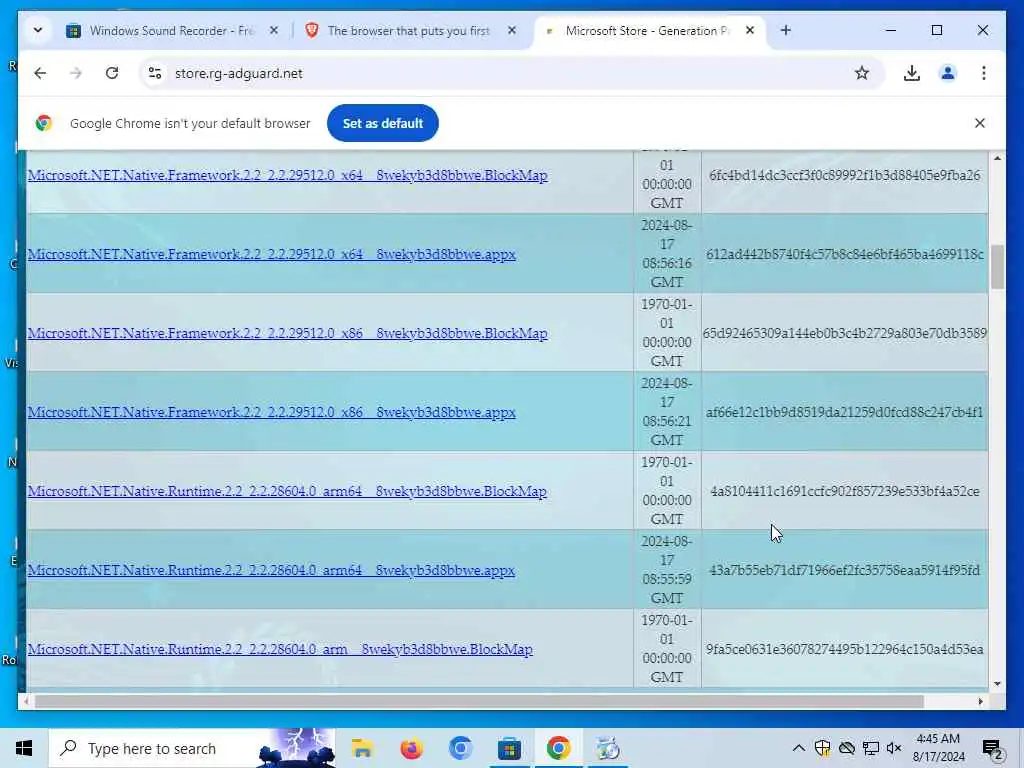Click the 2024-08-17 08:56:16 GMT date cell
Image resolution: width=1024 pixels, height=768 pixels.
coord(667,254)
